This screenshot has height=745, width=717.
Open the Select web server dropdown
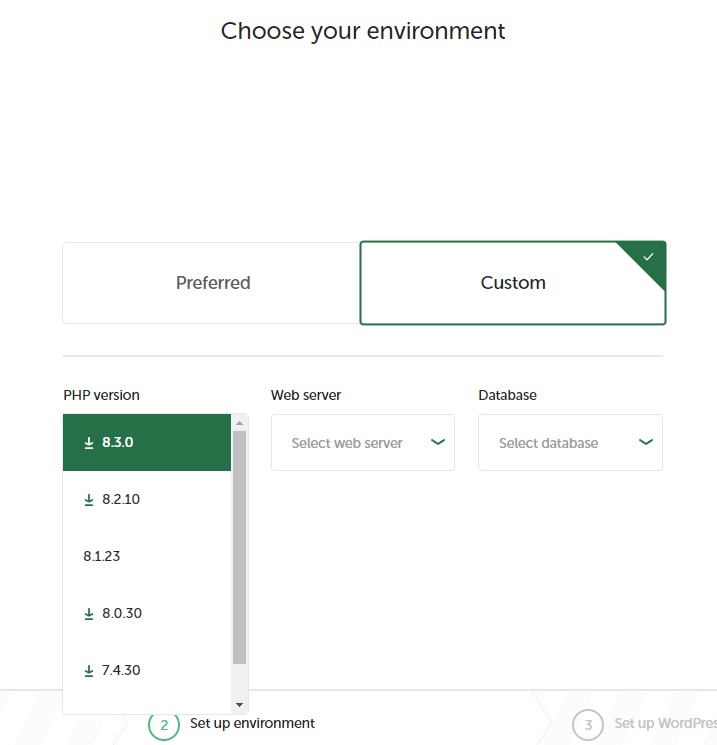pos(362,443)
